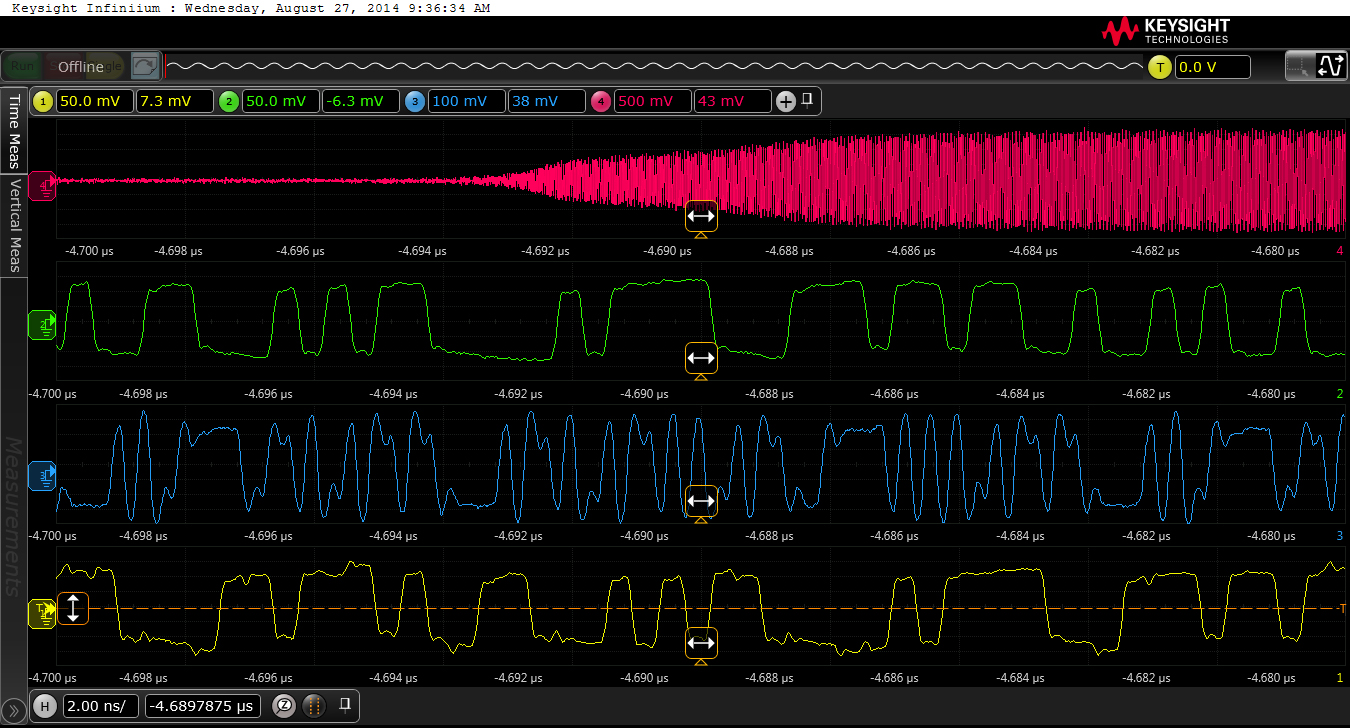1350x728 pixels.
Task: Click the trigger level 0.0 V field
Action: point(1212,67)
